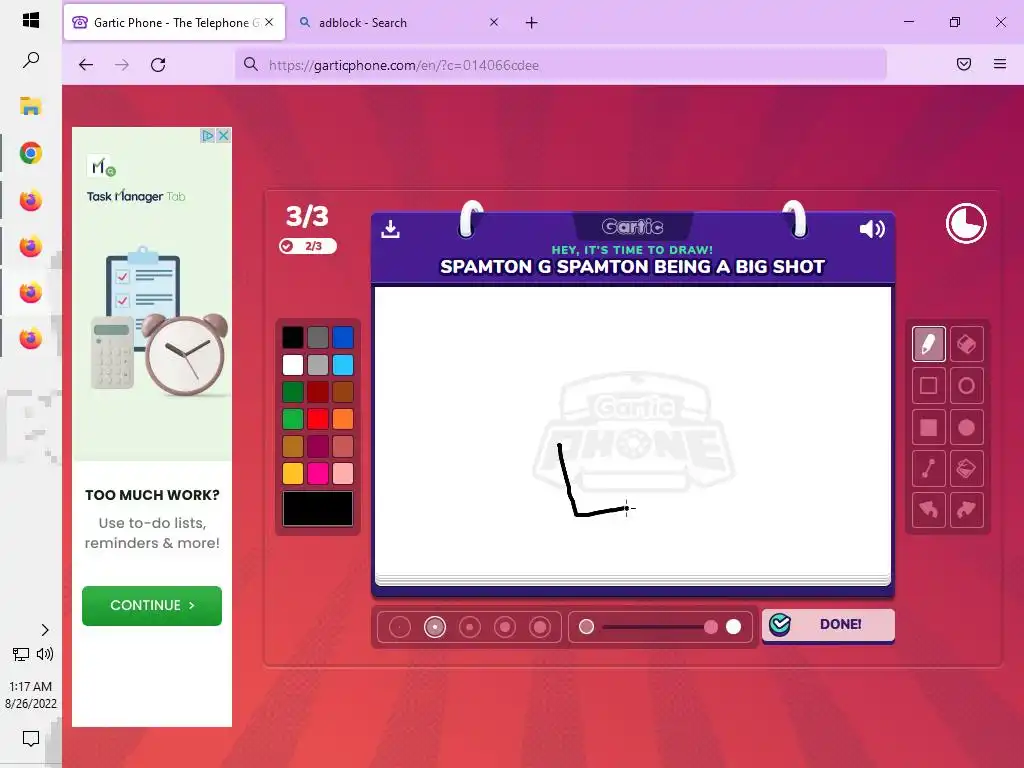This screenshot has height=768, width=1024.
Task: Select the line tool
Action: 928,468
